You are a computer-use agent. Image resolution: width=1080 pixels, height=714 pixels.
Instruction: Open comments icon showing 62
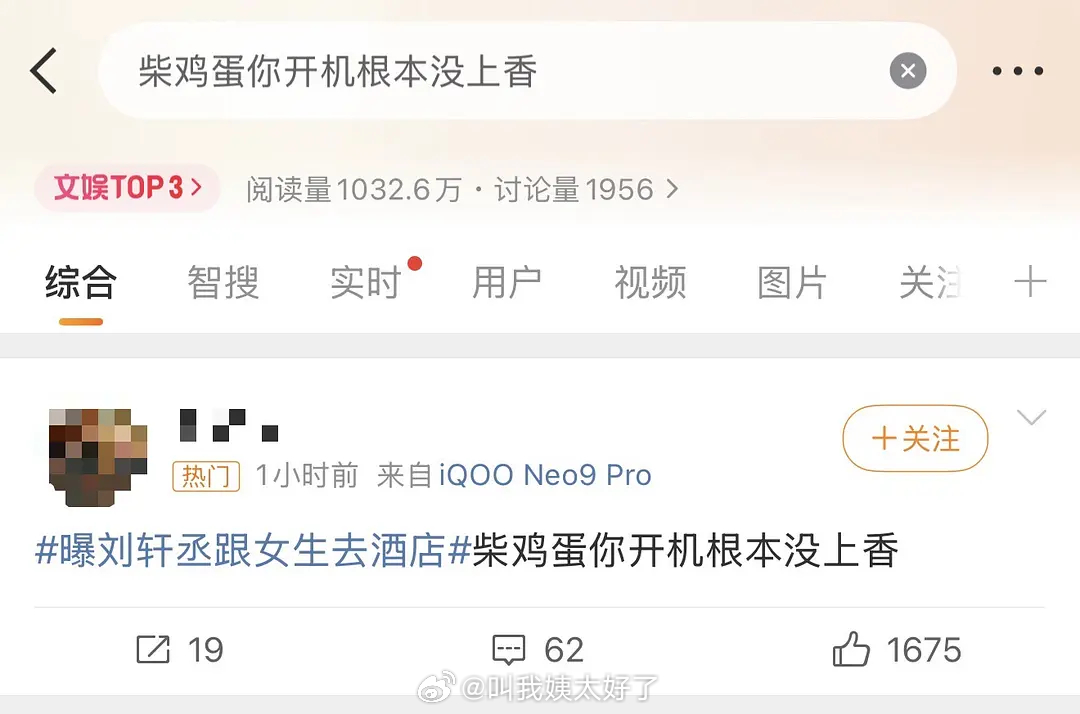coord(509,649)
